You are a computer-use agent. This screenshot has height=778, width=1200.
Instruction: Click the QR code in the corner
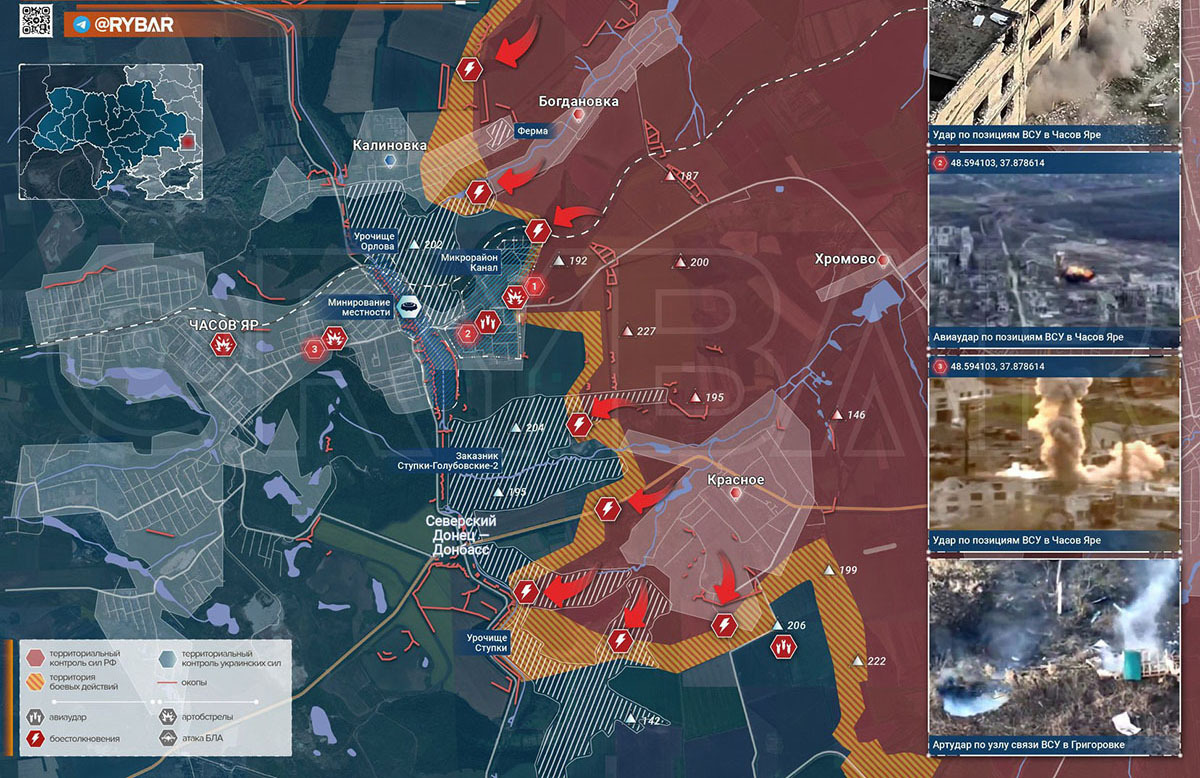[x=37, y=20]
